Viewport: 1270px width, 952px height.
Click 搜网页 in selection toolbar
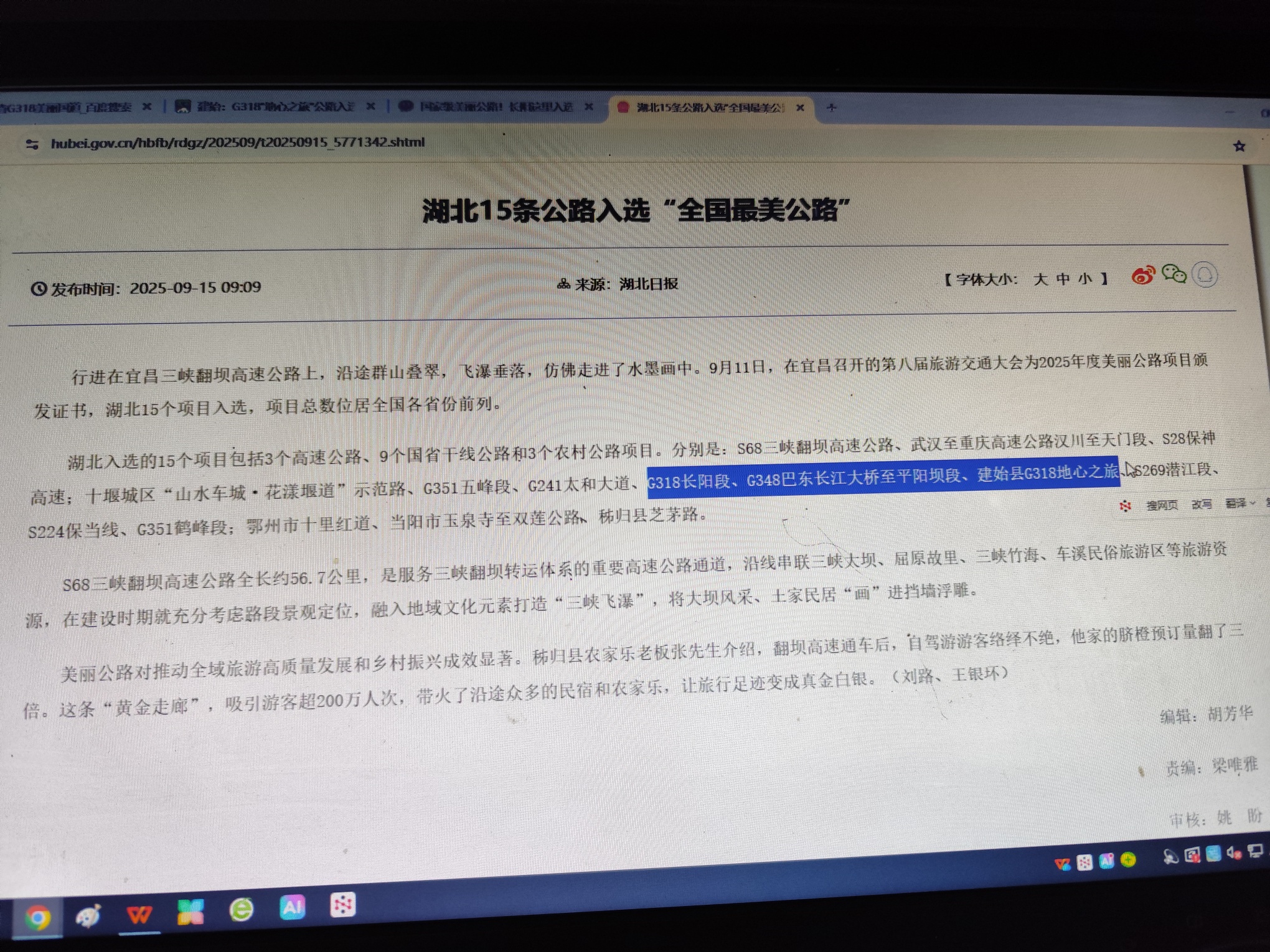point(1162,505)
